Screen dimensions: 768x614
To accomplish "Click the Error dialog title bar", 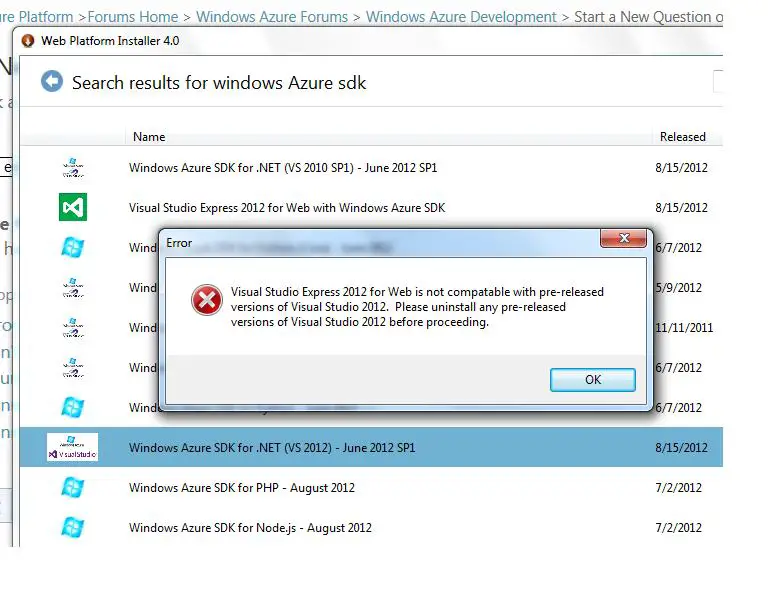I will coord(380,243).
